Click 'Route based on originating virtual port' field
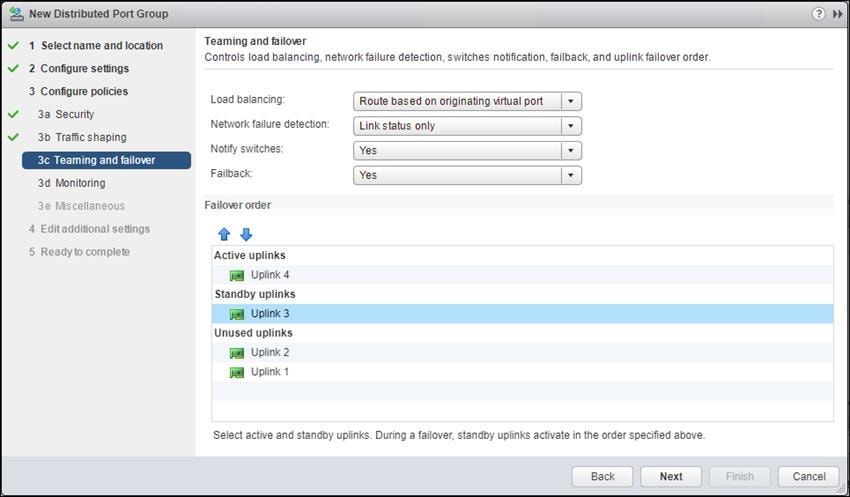The width and height of the screenshot is (850, 497). tap(467, 101)
